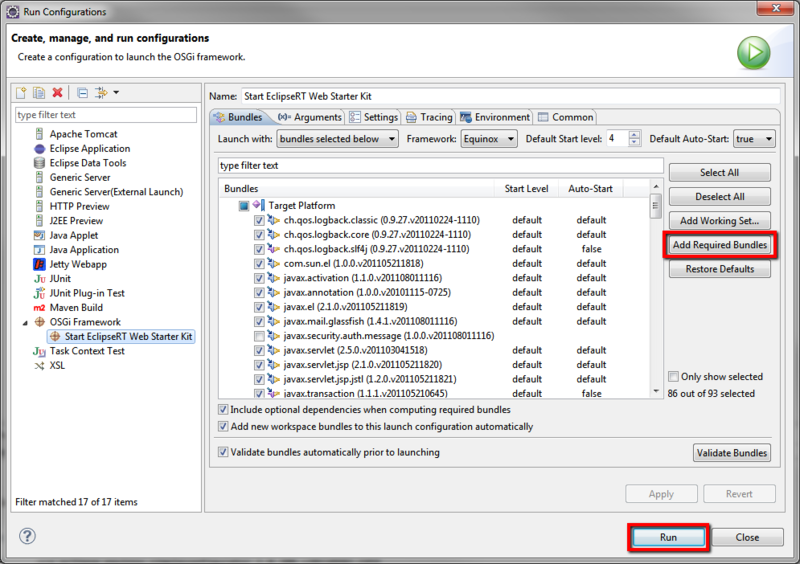Click the bundles type filter text field
This screenshot has height=564, width=800.
(x=440, y=165)
